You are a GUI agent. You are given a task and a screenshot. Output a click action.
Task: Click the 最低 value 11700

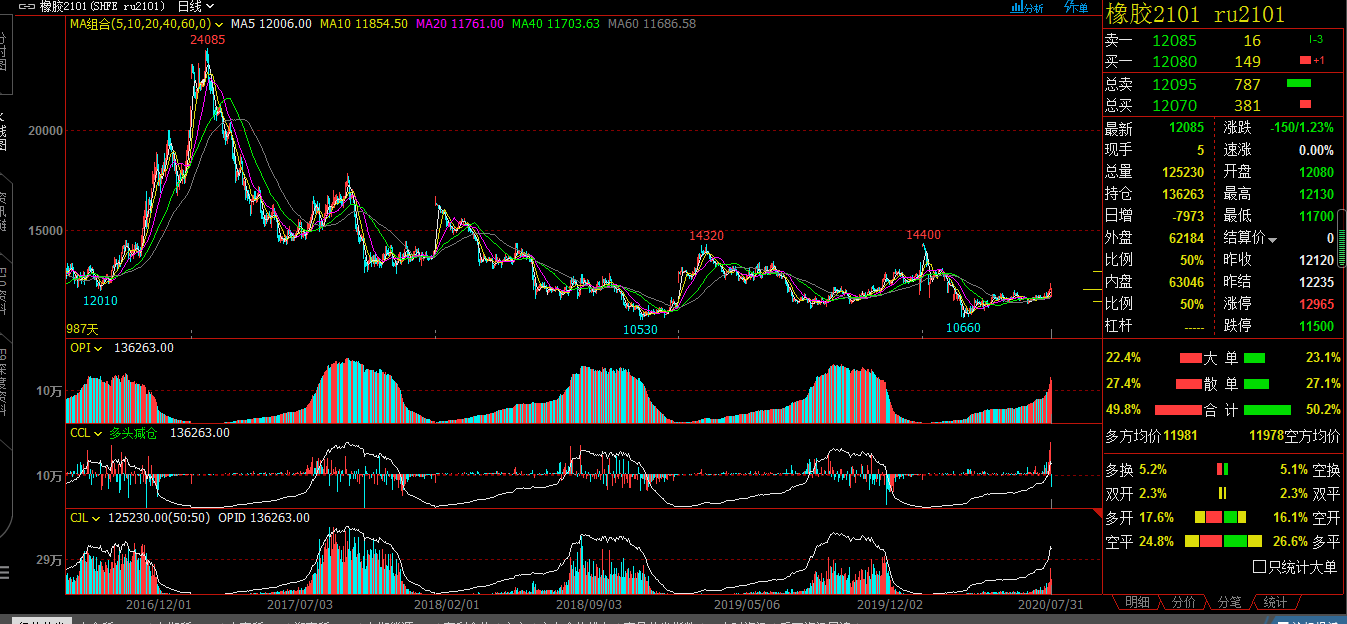click(1317, 216)
